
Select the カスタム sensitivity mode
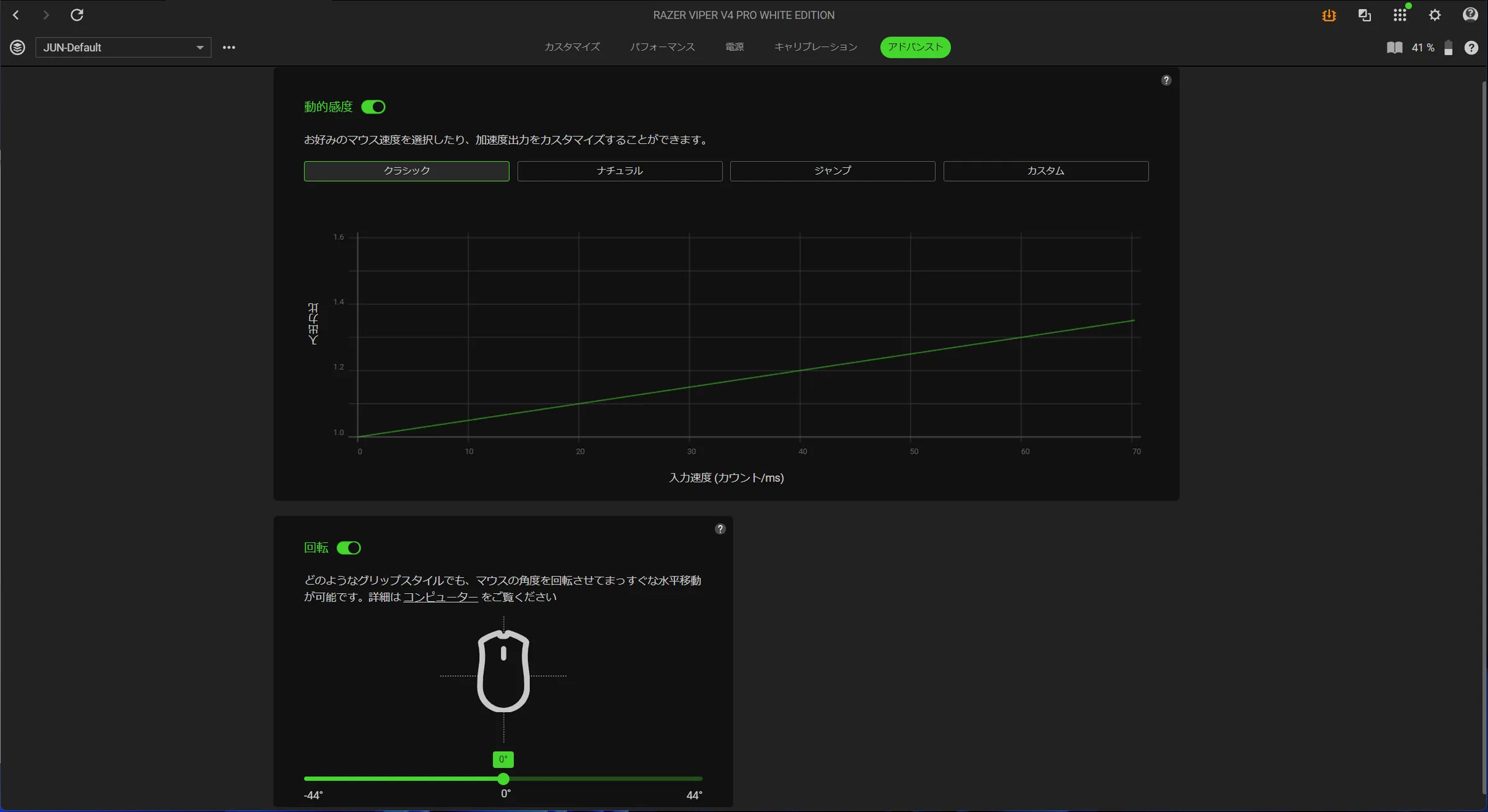(x=1046, y=171)
